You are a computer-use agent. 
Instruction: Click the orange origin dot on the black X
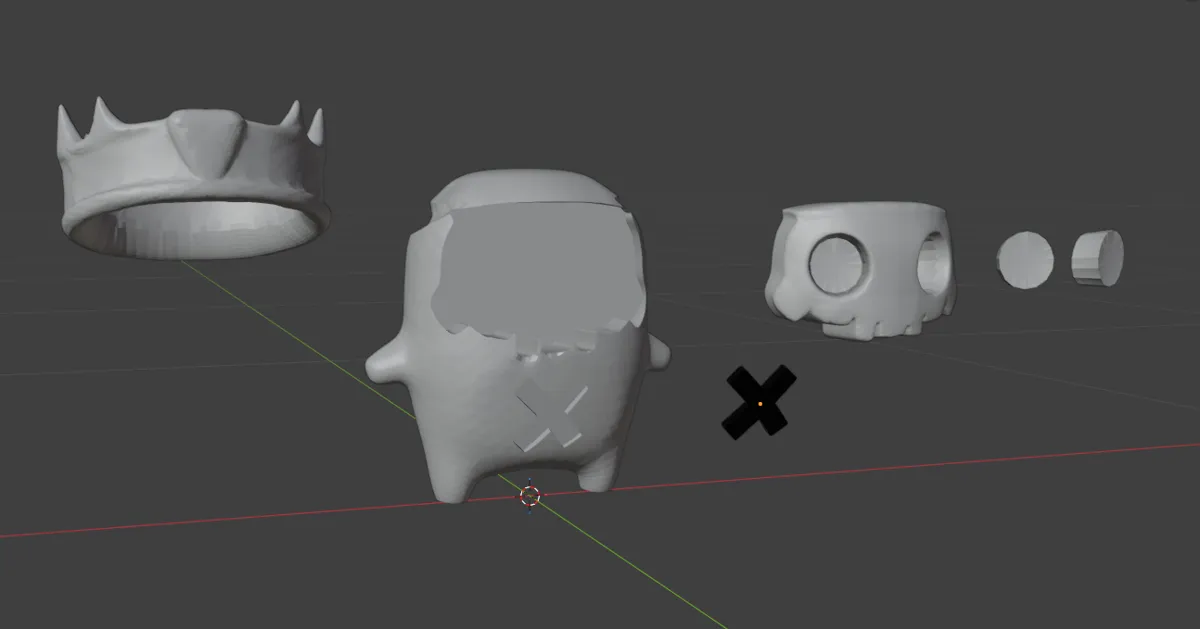click(x=760, y=403)
